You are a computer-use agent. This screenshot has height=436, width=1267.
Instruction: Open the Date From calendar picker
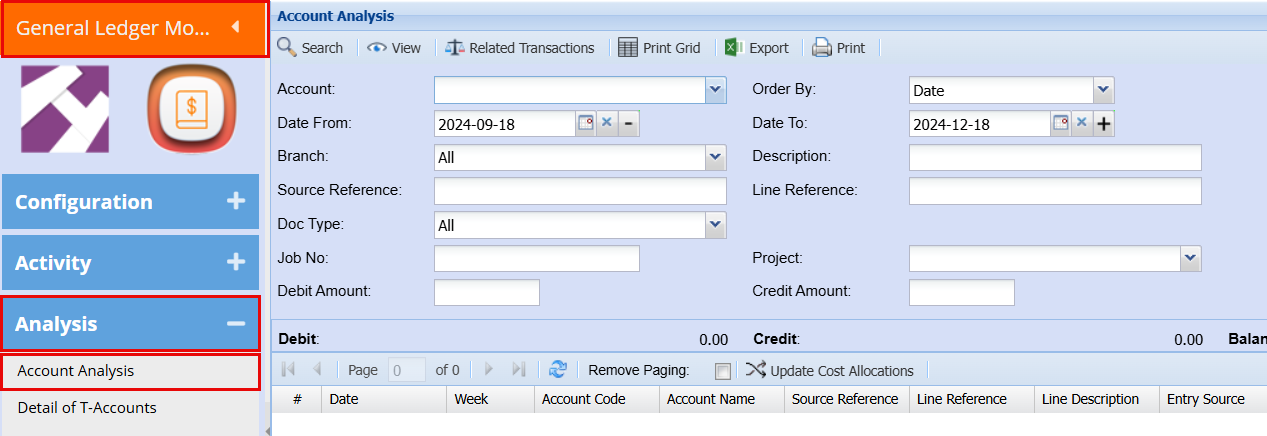coord(585,123)
